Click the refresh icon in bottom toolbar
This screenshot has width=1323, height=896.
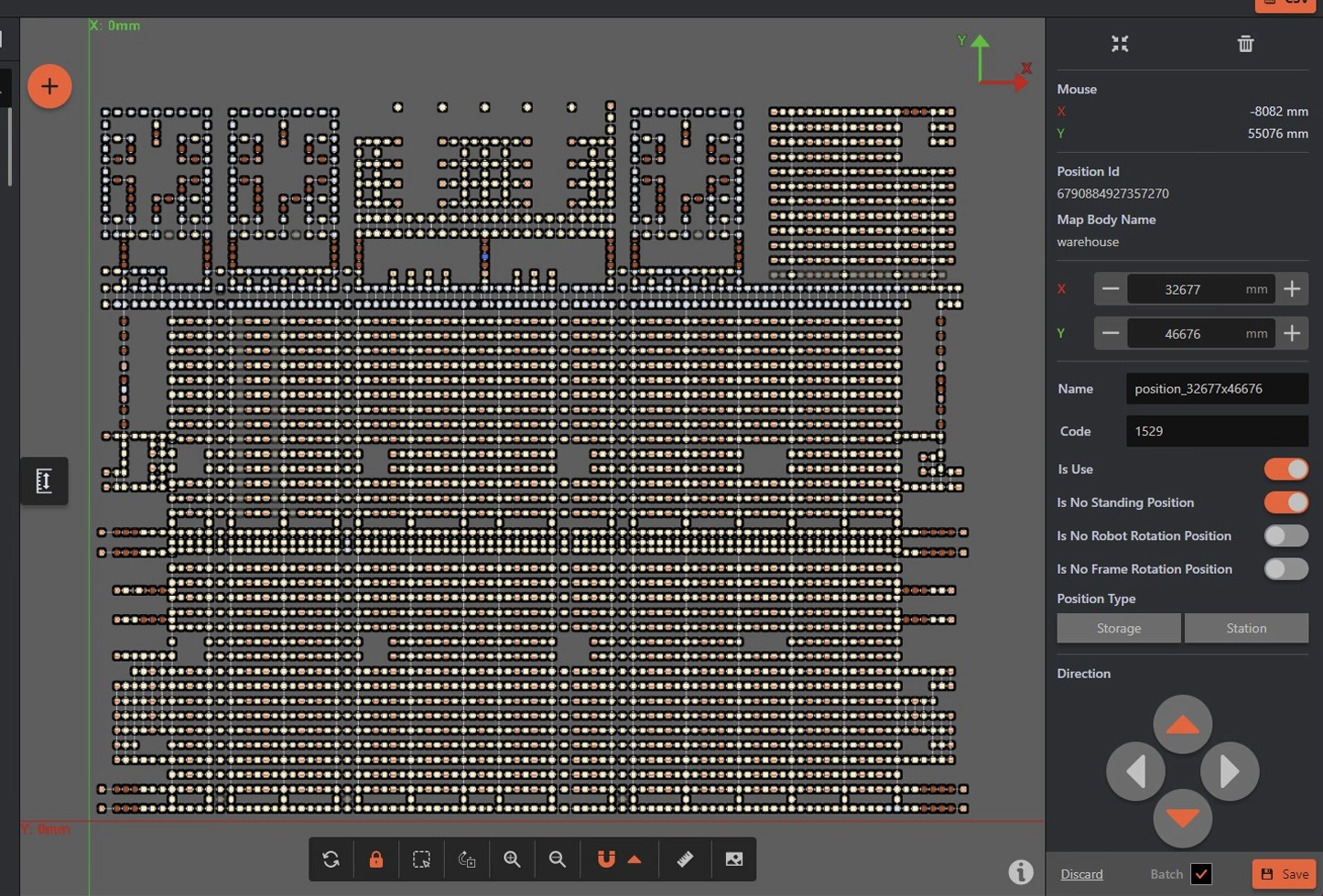click(331, 859)
